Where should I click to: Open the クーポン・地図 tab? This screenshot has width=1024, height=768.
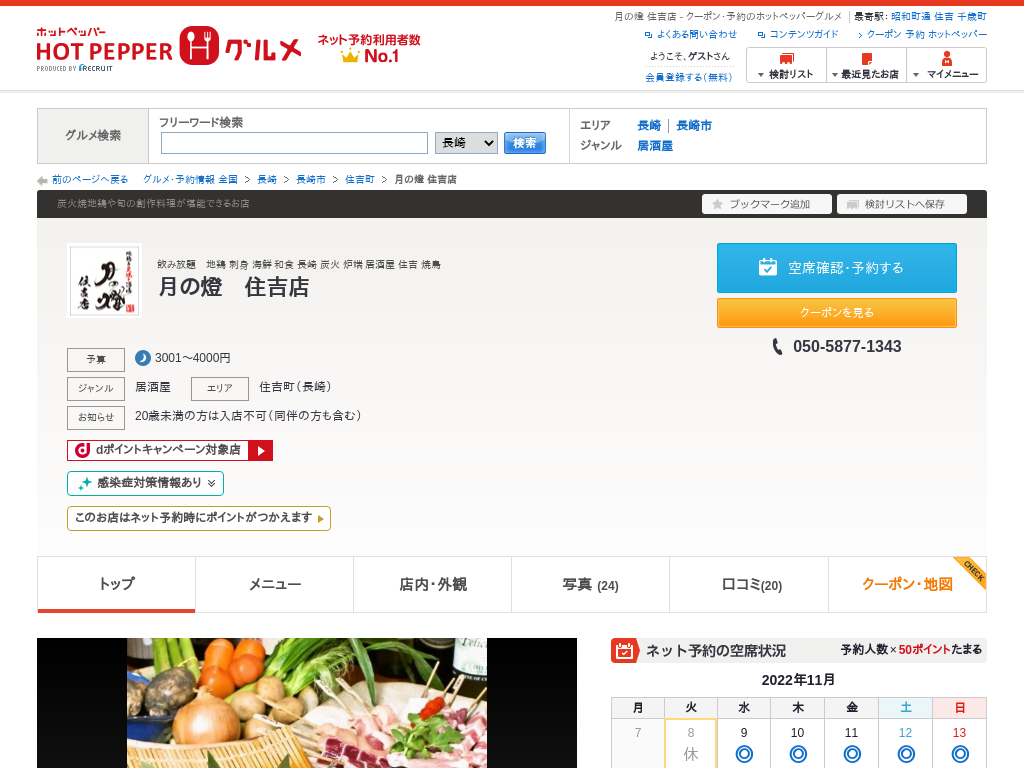click(907, 584)
